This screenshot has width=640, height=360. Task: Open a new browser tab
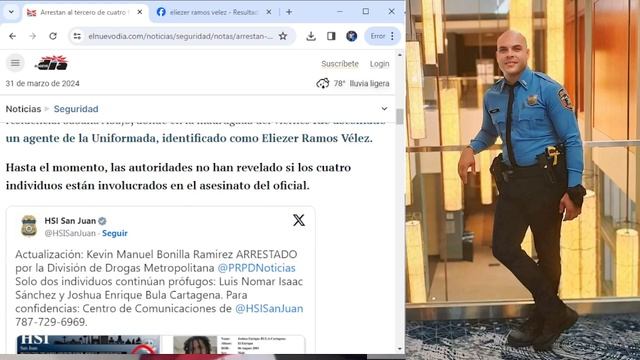[x=289, y=12]
